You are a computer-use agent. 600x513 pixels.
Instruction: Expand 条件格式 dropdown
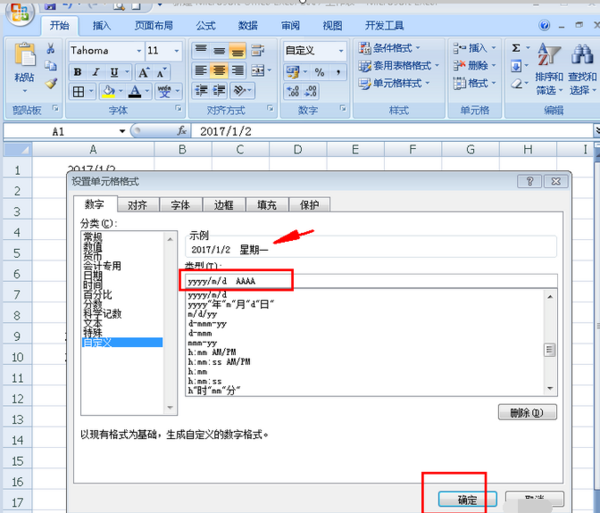point(418,48)
